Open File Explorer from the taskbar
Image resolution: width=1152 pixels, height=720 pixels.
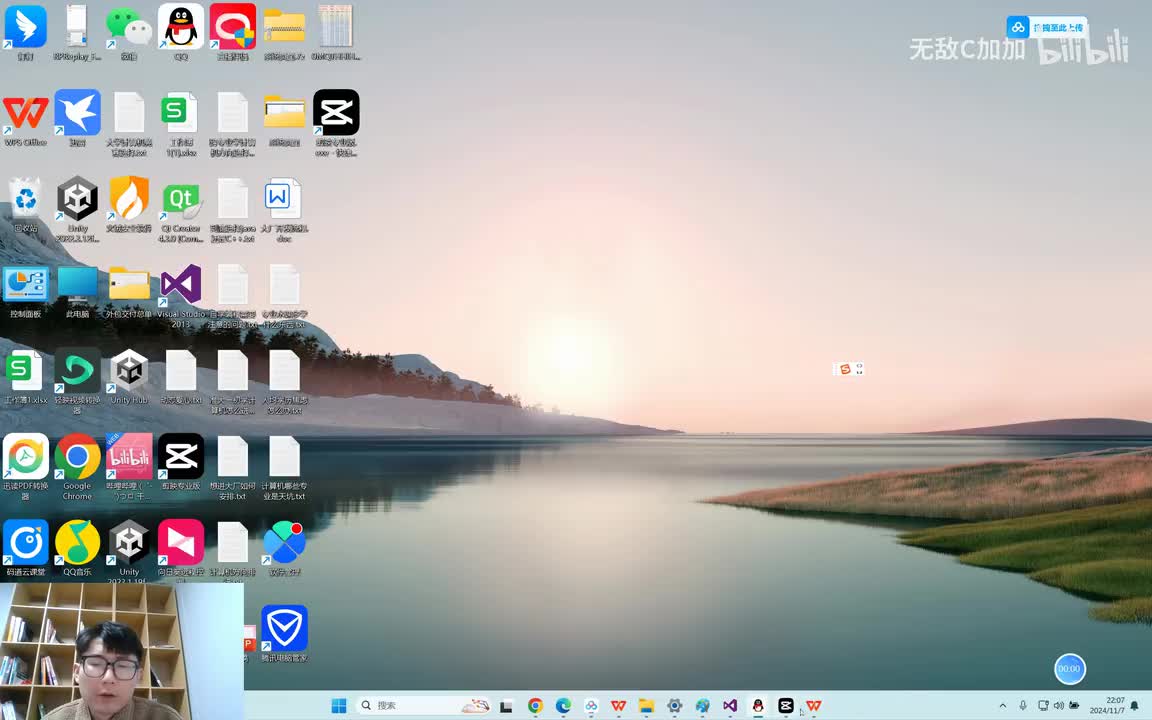pos(647,705)
